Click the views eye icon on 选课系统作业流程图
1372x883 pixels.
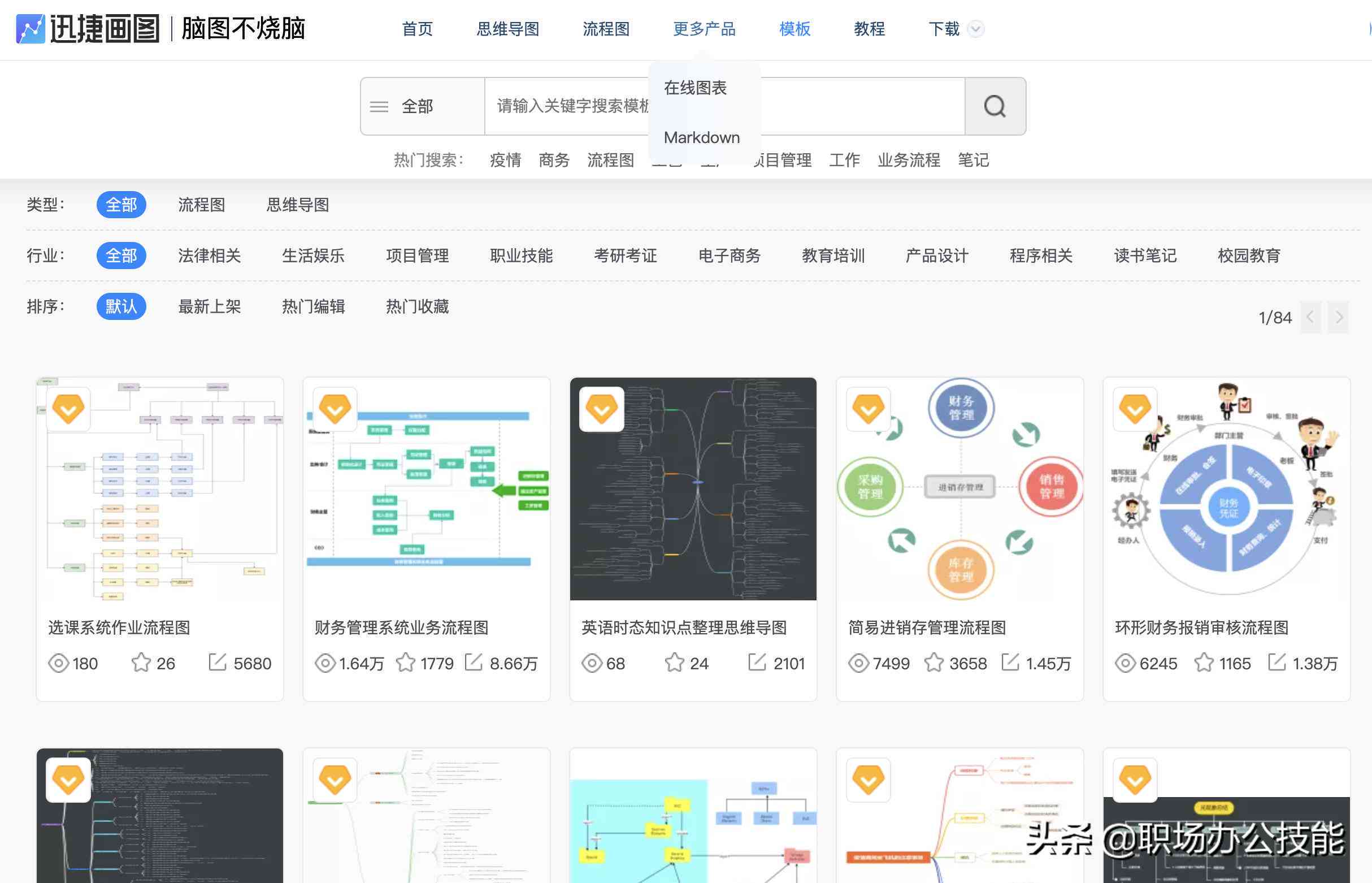(58, 664)
